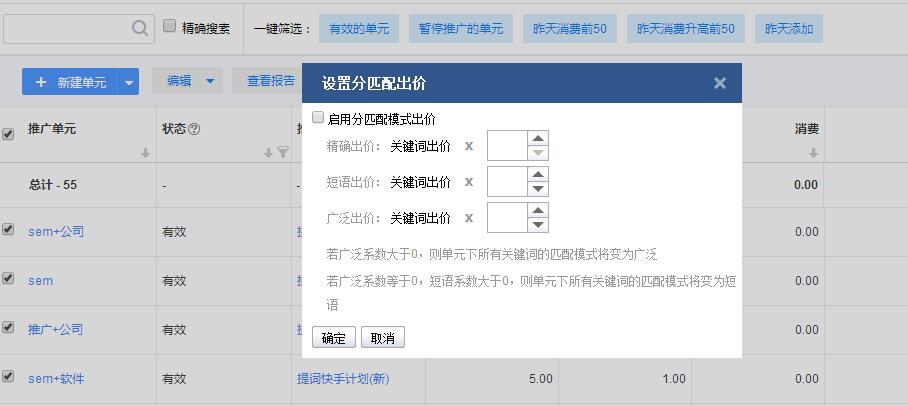Enable 启用分匹配模式出价 checkbox

coord(319,118)
